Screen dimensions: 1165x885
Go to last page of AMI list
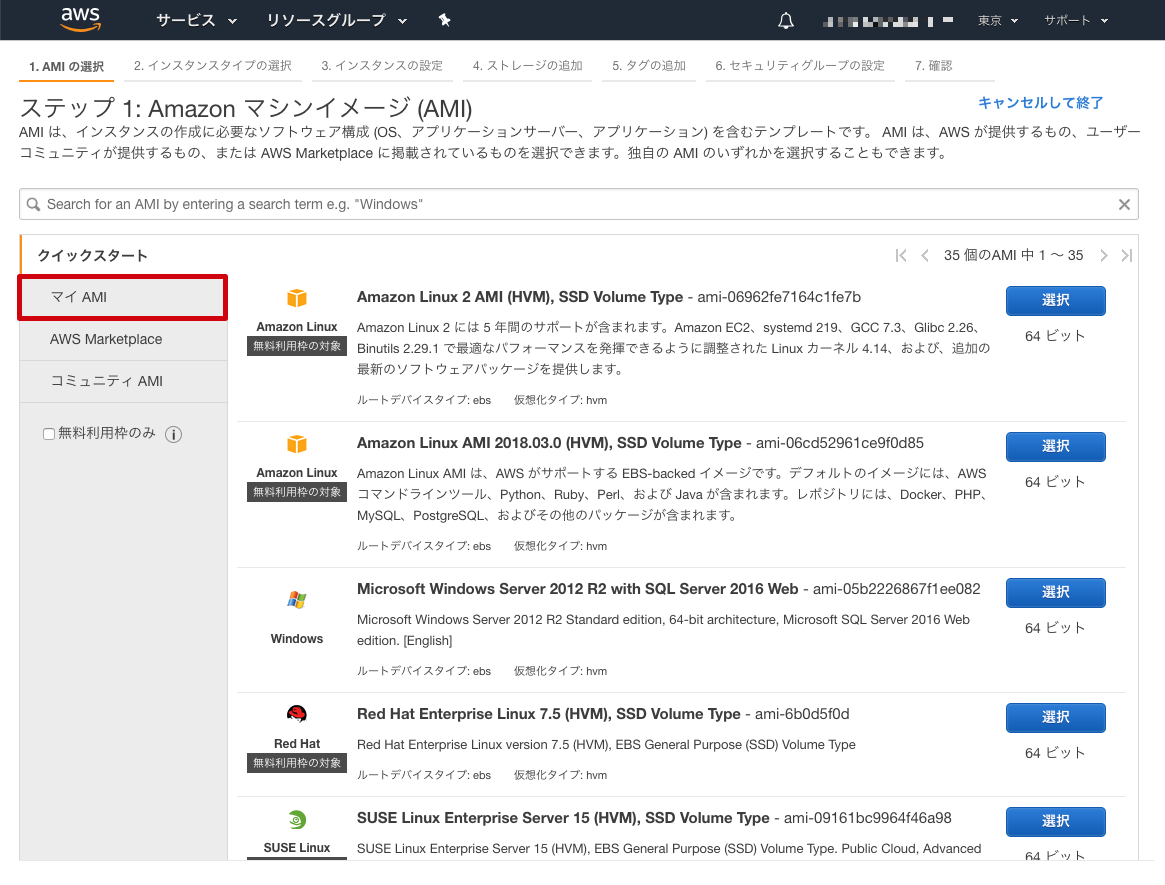[x=1126, y=256]
